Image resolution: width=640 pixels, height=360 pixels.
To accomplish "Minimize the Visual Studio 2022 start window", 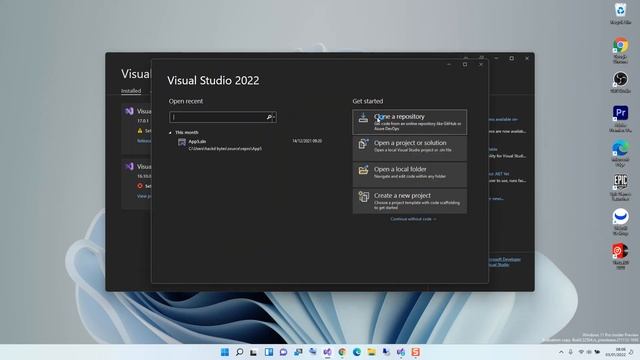I will (449, 64).
